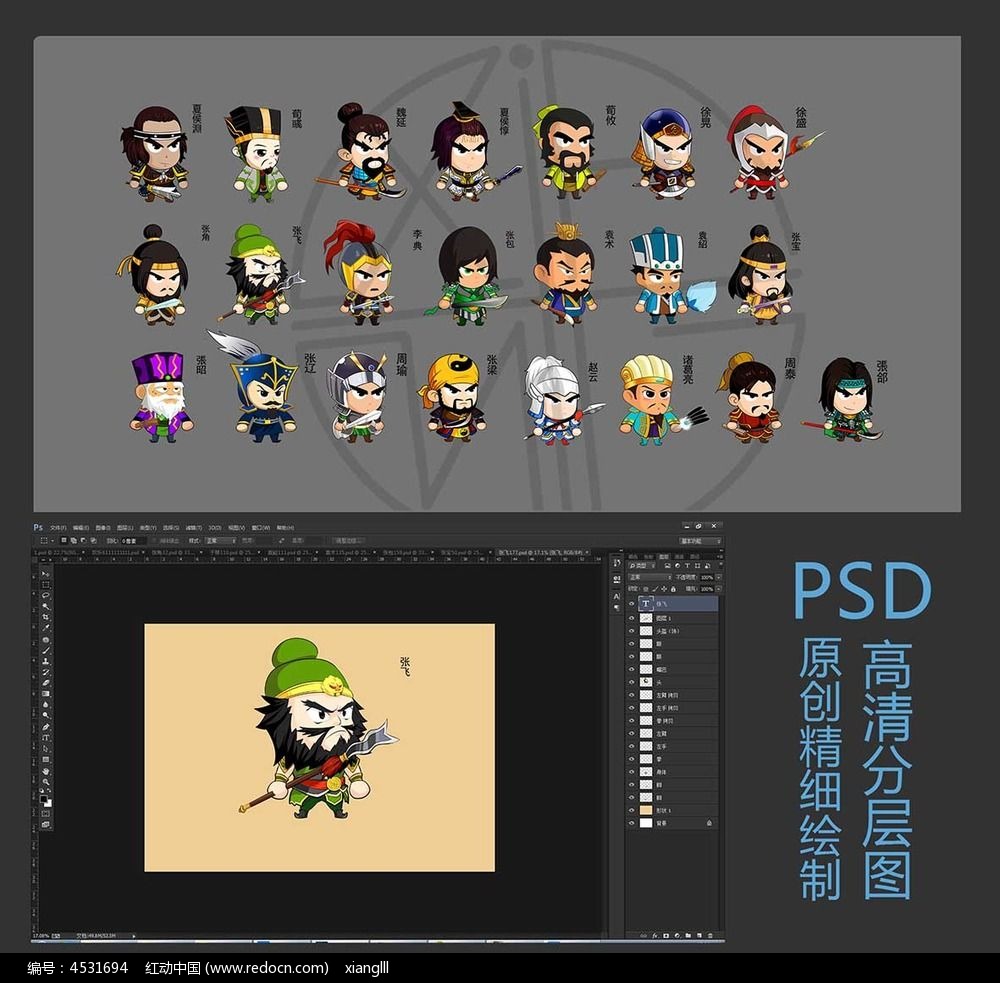Select the Pen tool
Screen dimensions: 1000x983
(46, 727)
